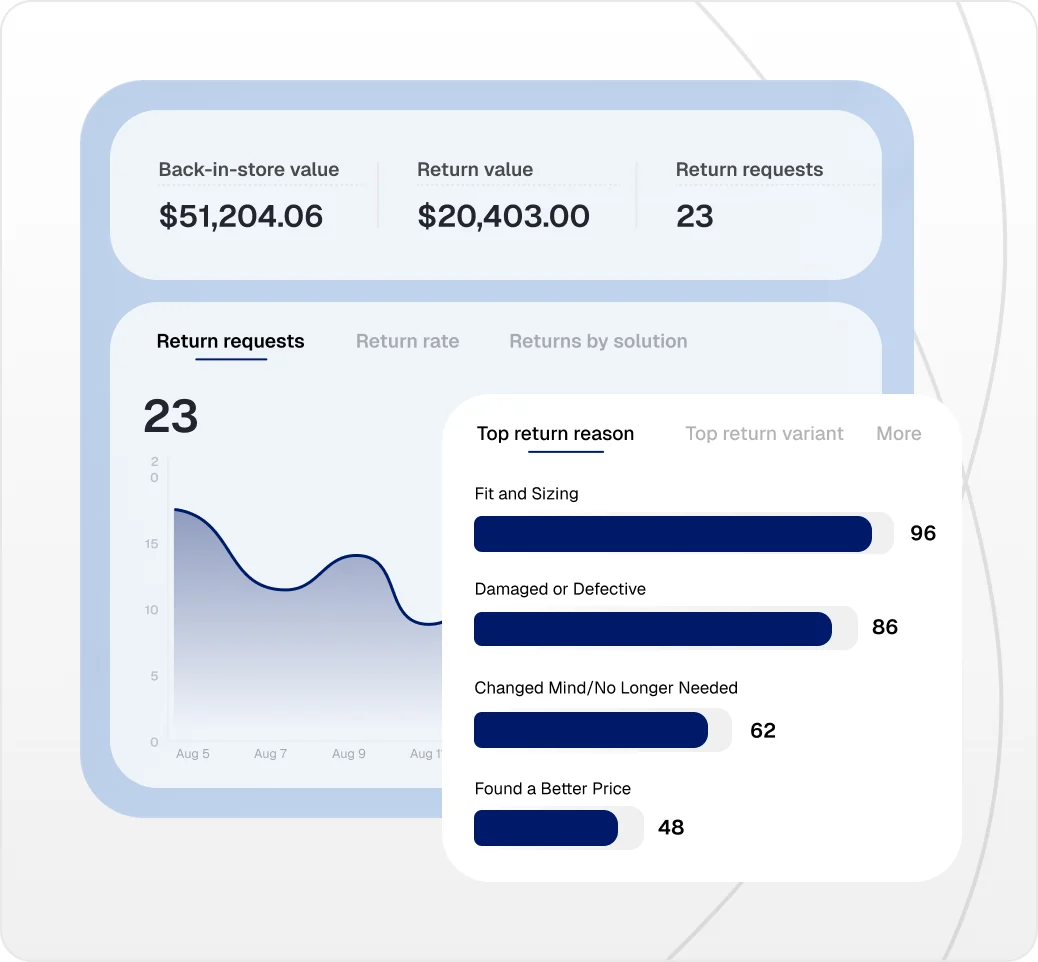This screenshot has width=1038, height=962.
Task: Click the Changed Mind/No Longer Needed bar
Action: click(590, 730)
